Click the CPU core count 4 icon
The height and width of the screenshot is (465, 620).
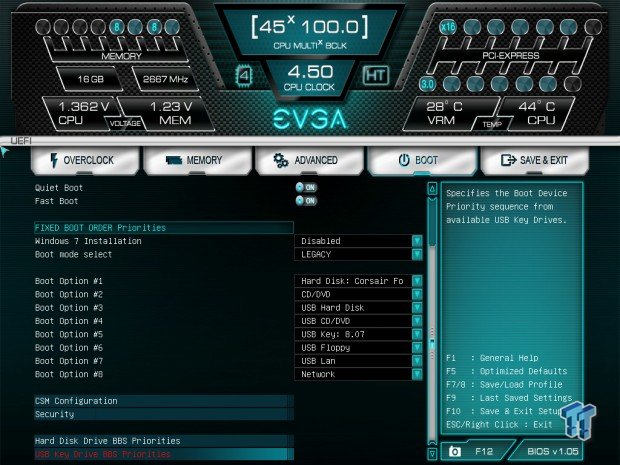click(244, 76)
